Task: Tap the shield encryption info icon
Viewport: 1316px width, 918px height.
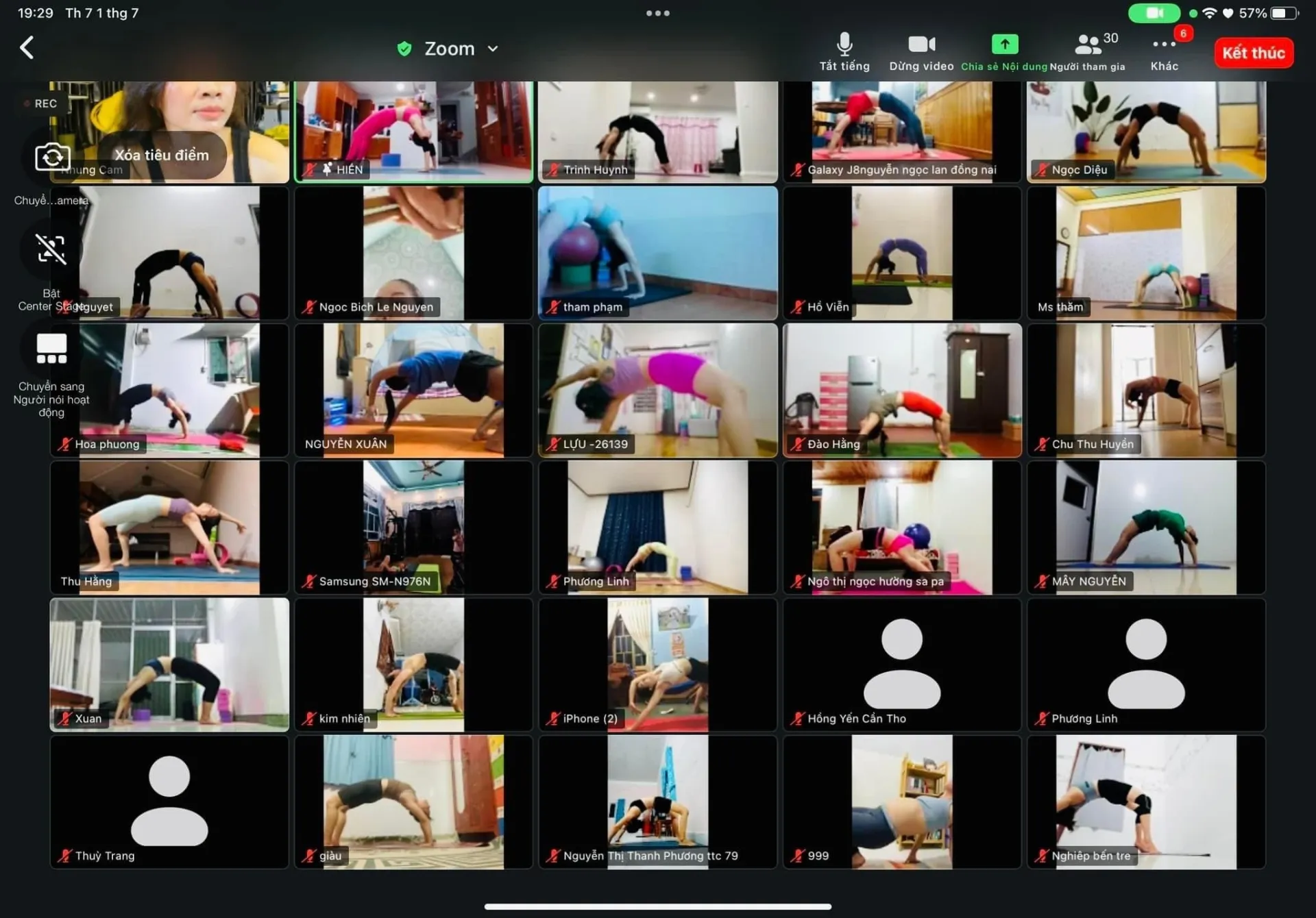Action: [x=404, y=49]
